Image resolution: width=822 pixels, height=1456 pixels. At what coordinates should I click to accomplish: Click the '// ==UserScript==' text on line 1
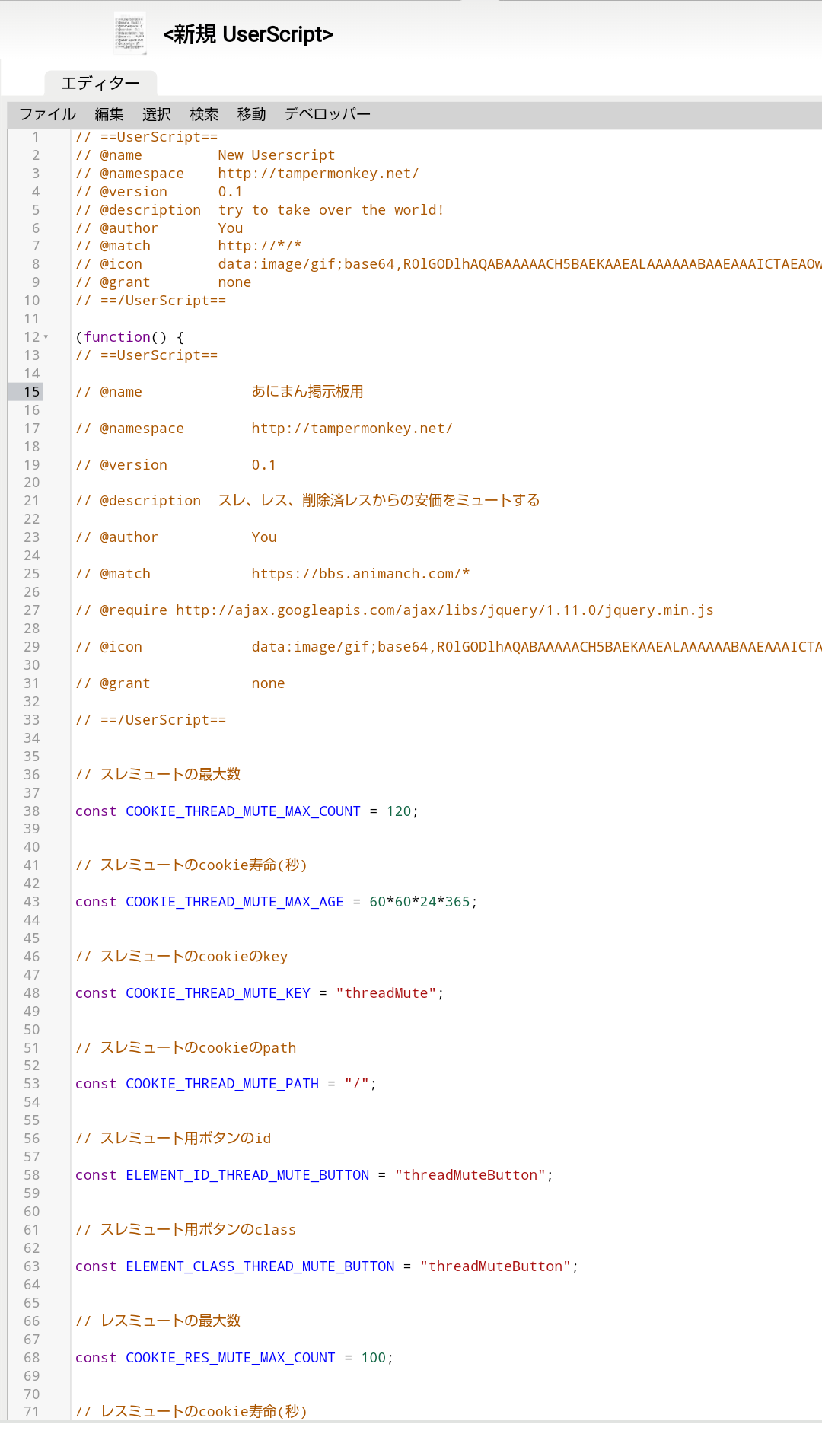pyautogui.click(x=146, y=137)
